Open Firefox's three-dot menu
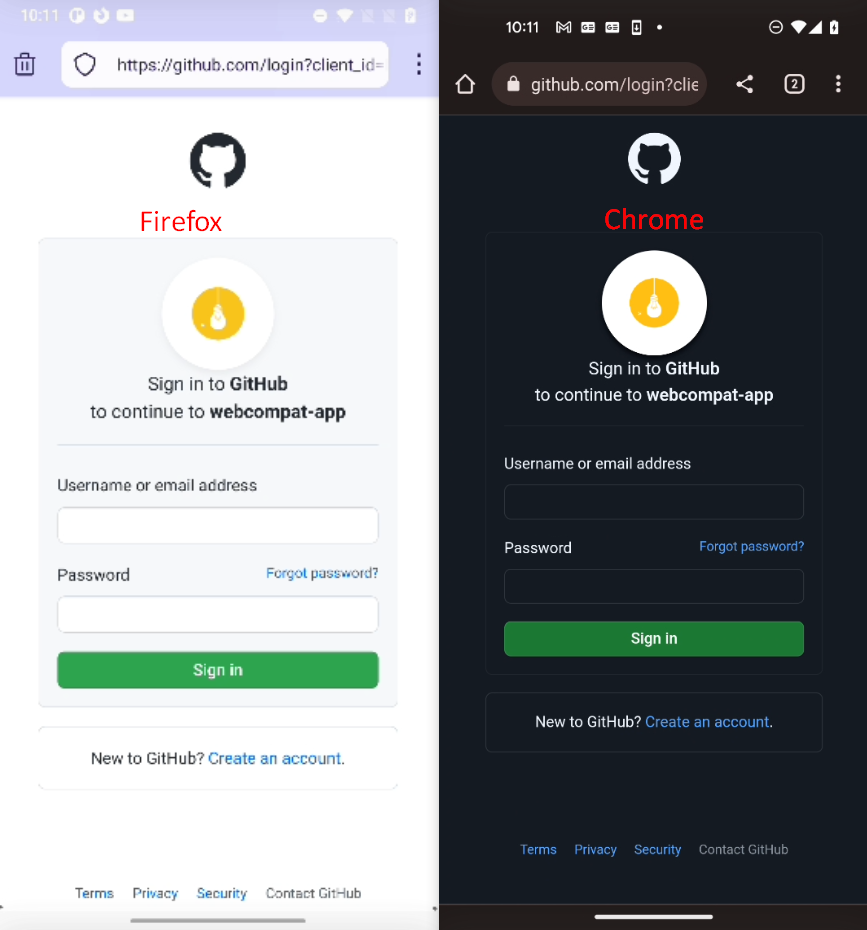 pos(419,63)
